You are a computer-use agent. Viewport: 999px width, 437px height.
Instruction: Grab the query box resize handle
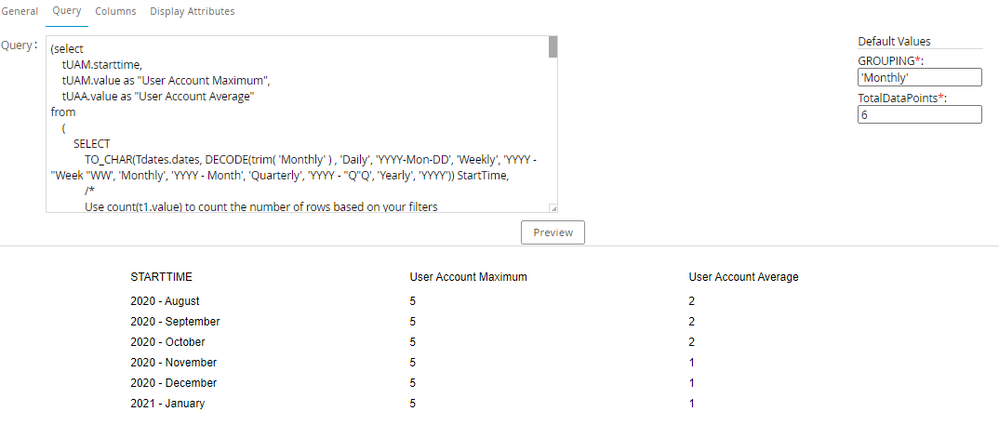[553, 208]
